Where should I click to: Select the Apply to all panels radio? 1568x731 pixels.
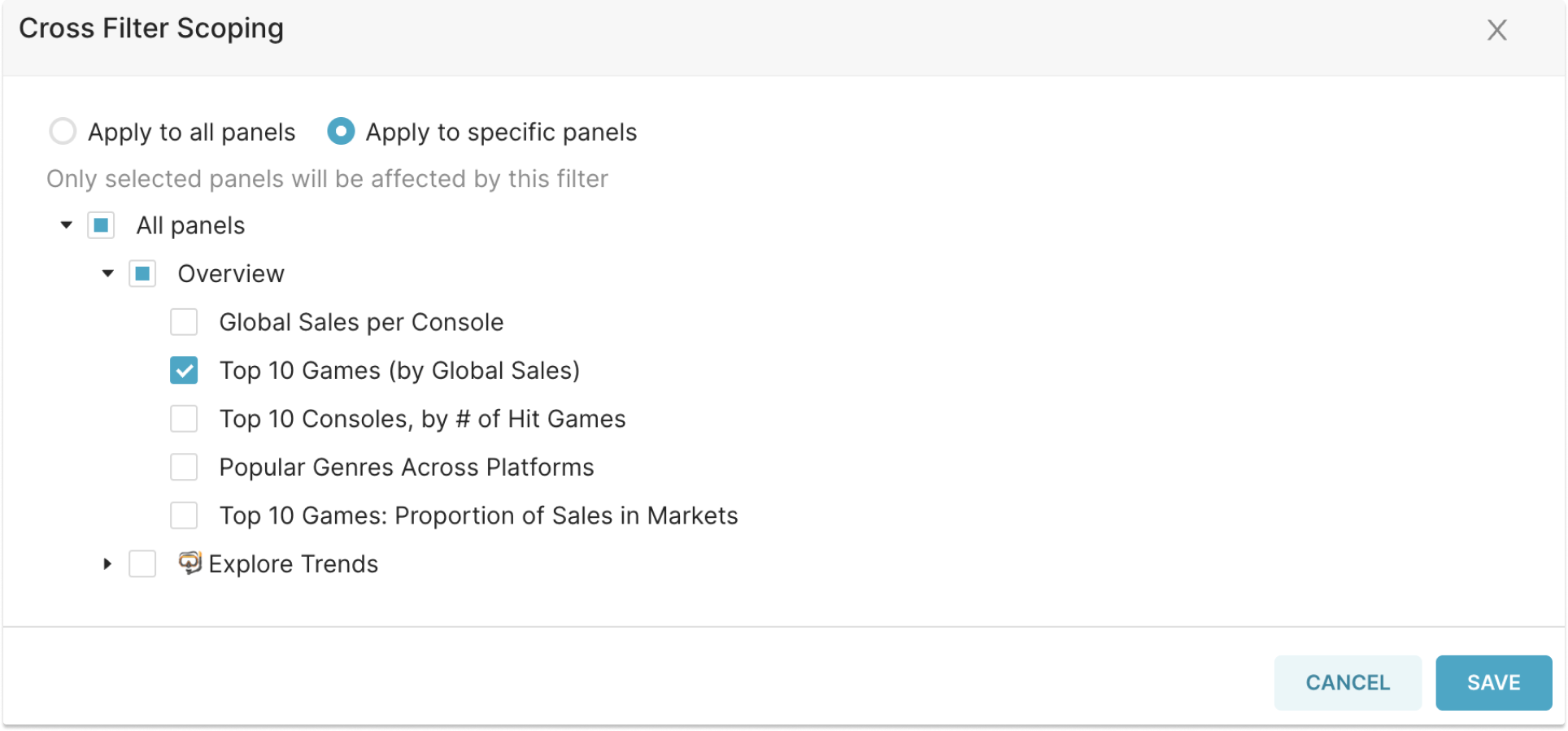[63, 132]
